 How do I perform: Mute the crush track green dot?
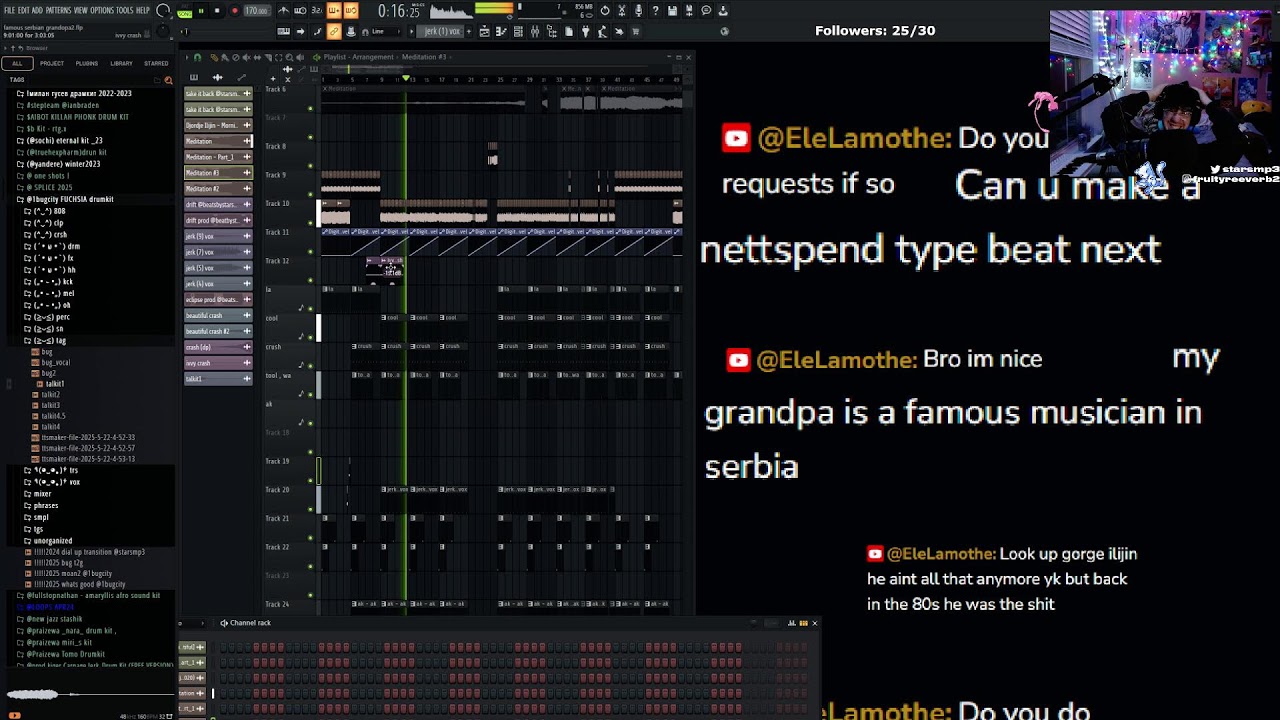point(310,366)
